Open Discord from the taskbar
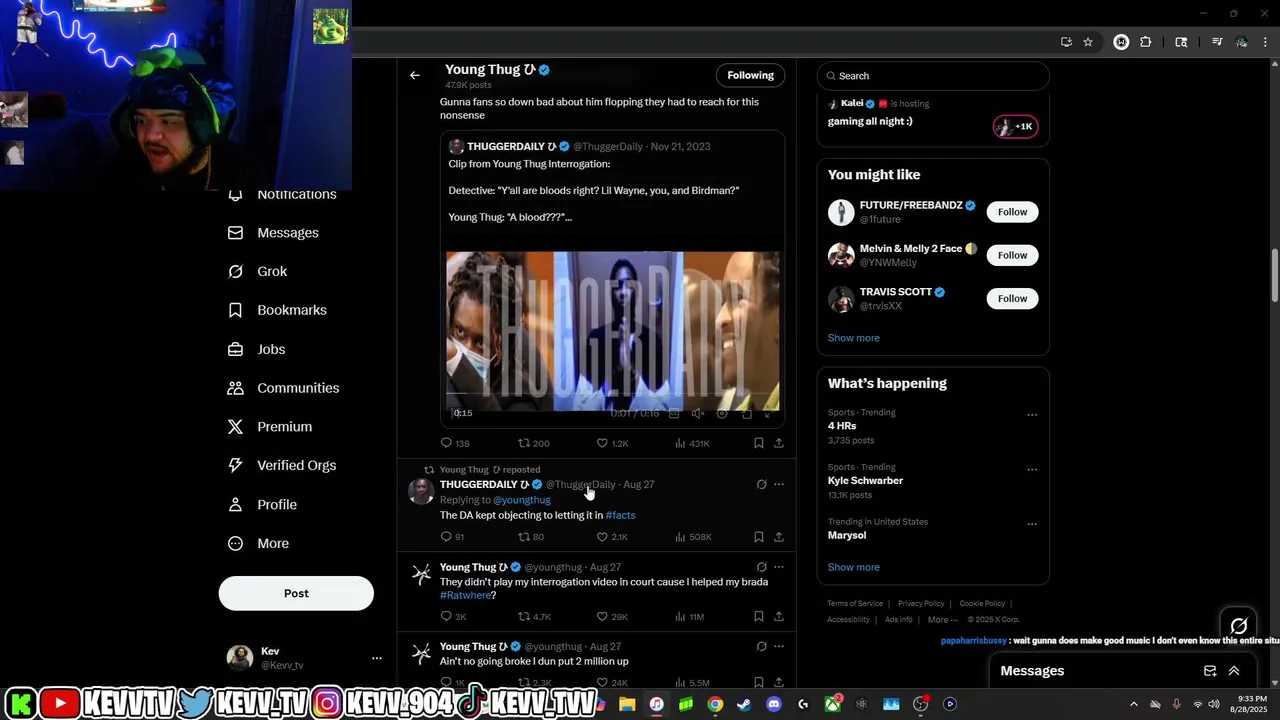 point(774,704)
